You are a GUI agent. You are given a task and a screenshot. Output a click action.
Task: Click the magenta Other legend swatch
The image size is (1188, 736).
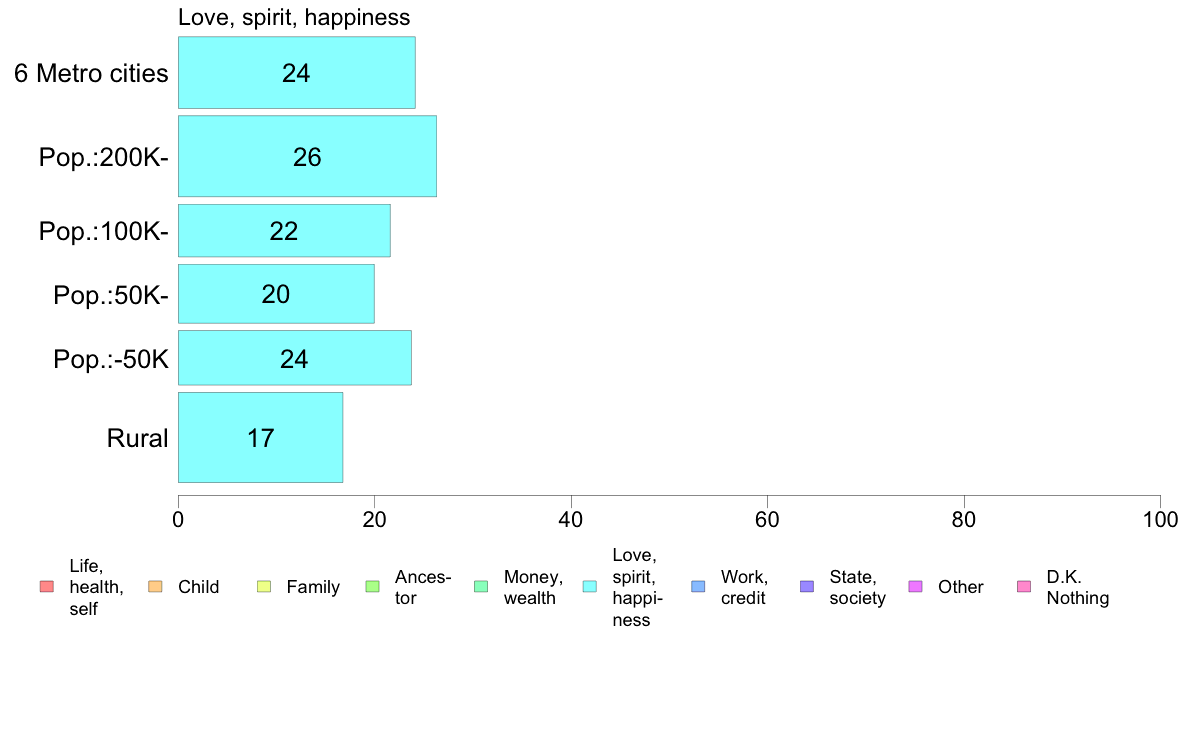[x=915, y=587]
